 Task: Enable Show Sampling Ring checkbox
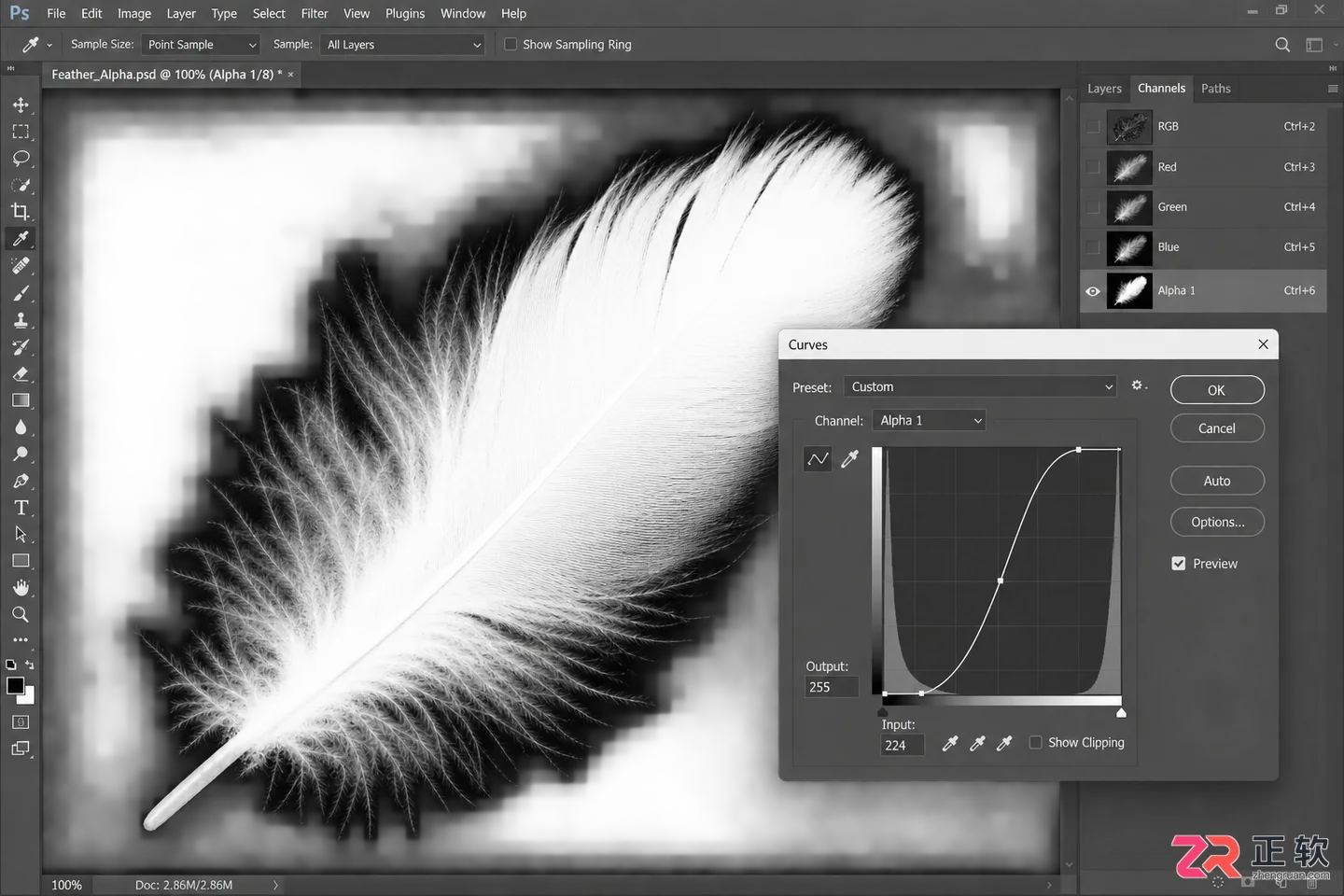511,44
